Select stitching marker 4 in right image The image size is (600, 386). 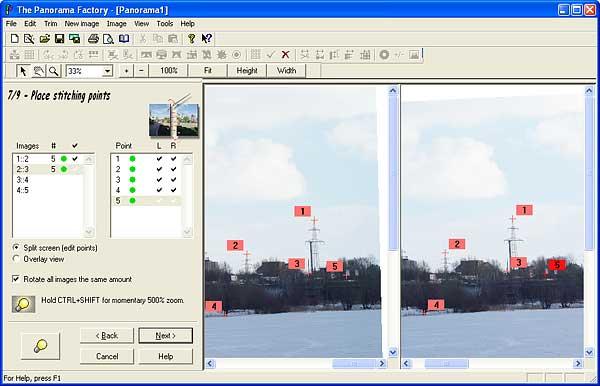(x=436, y=305)
